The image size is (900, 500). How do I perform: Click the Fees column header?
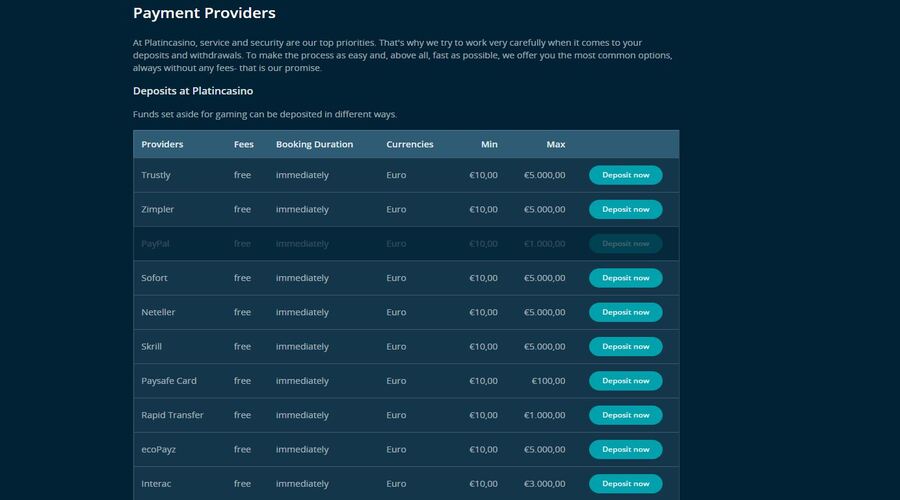click(x=244, y=144)
